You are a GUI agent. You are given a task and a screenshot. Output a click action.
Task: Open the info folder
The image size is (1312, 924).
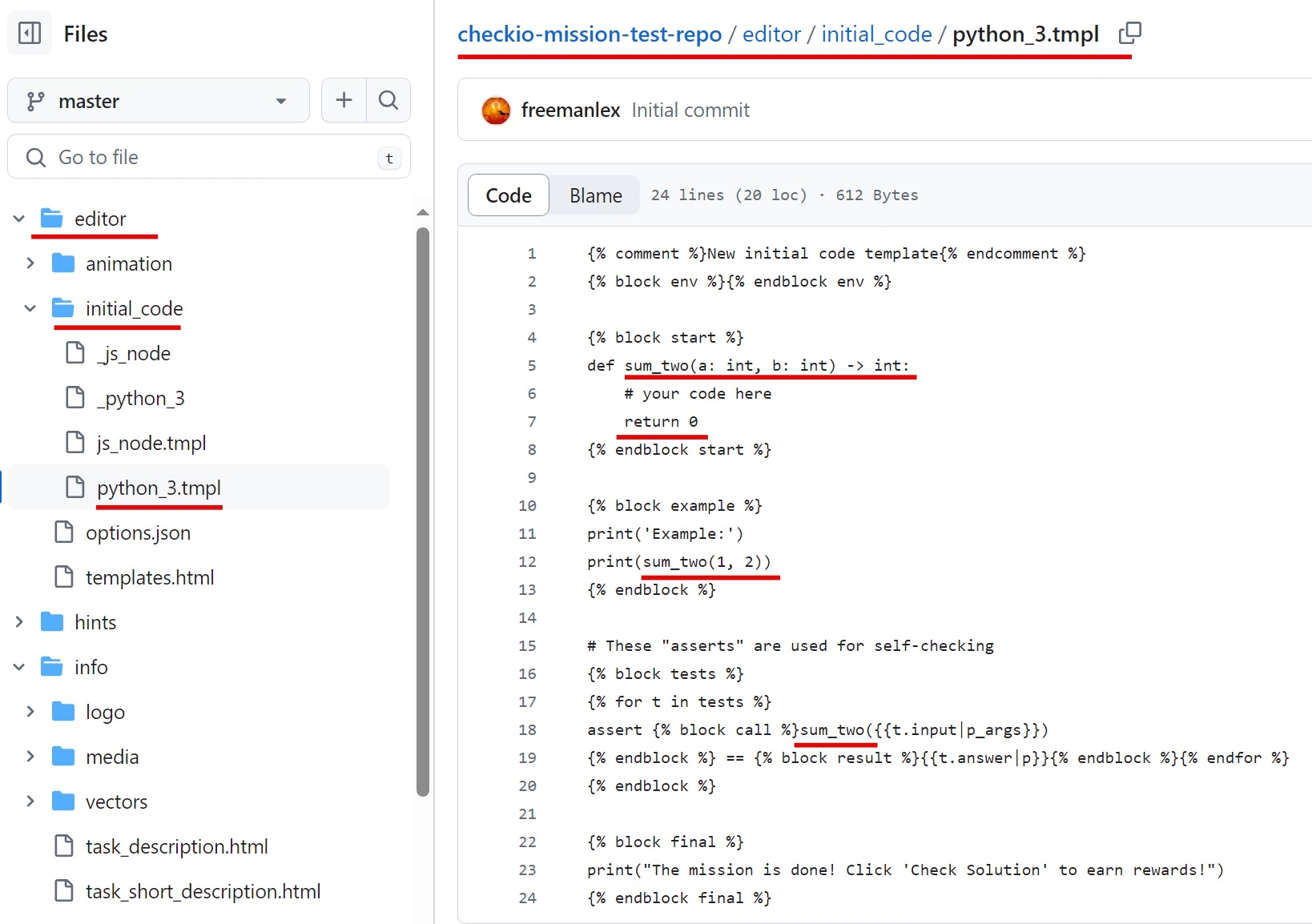[x=91, y=667]
